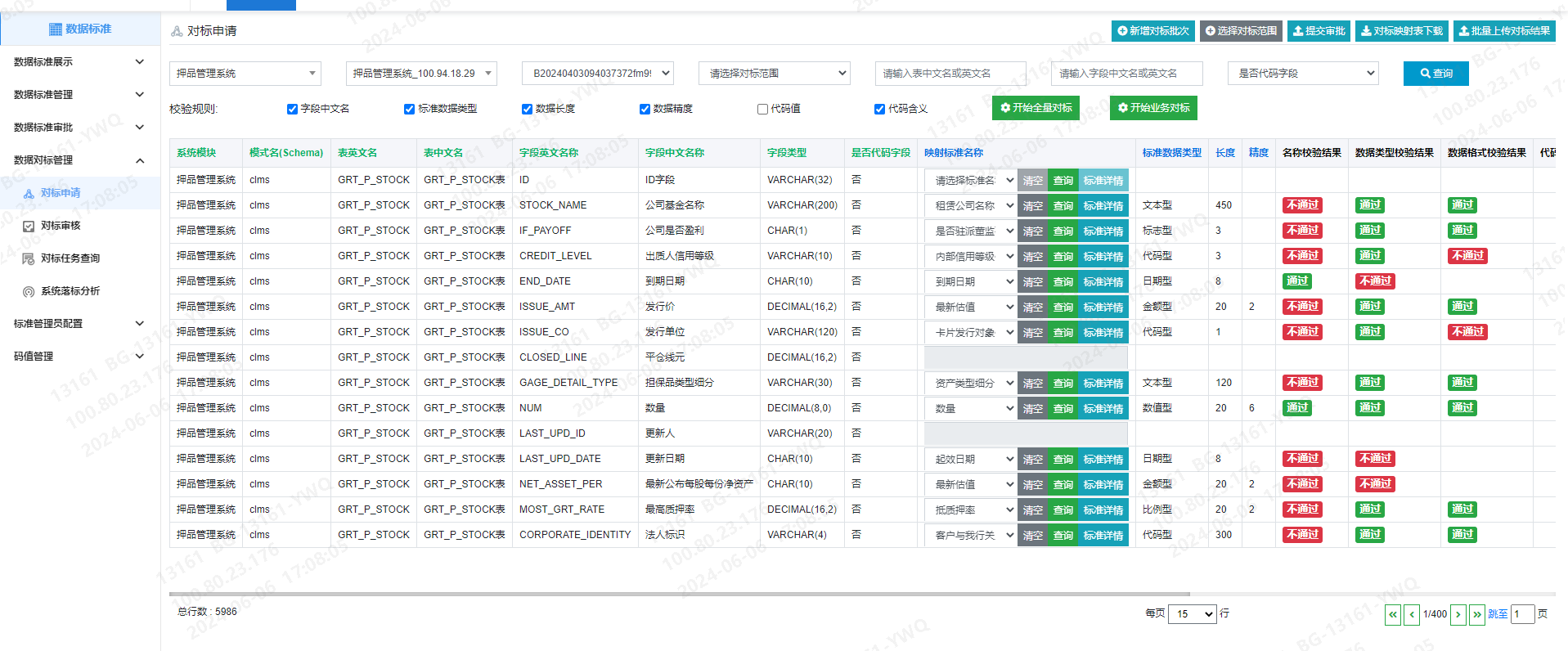Screen dimensions: 1568x651
Task: Click the 对标任务查询 sidebar icon
Action: coord(29,259)
